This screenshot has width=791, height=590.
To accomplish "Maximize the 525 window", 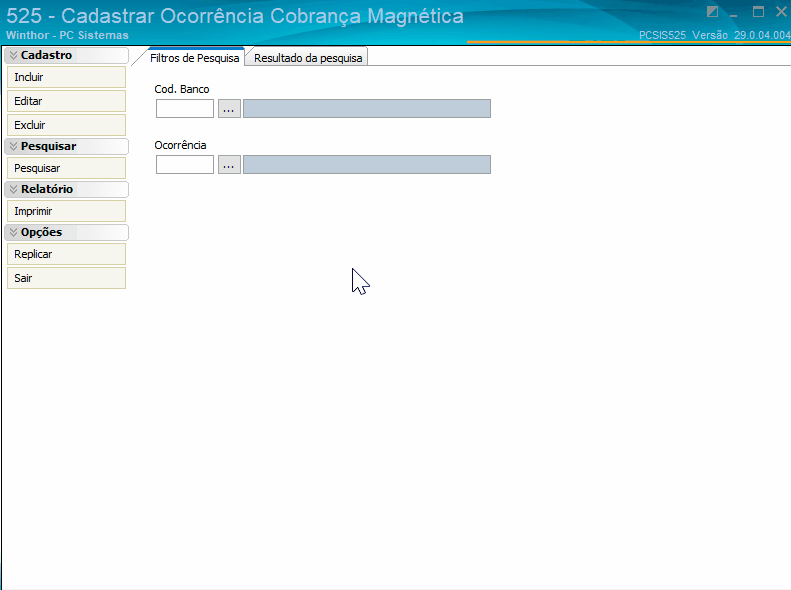I will click(x=758, y=12).
